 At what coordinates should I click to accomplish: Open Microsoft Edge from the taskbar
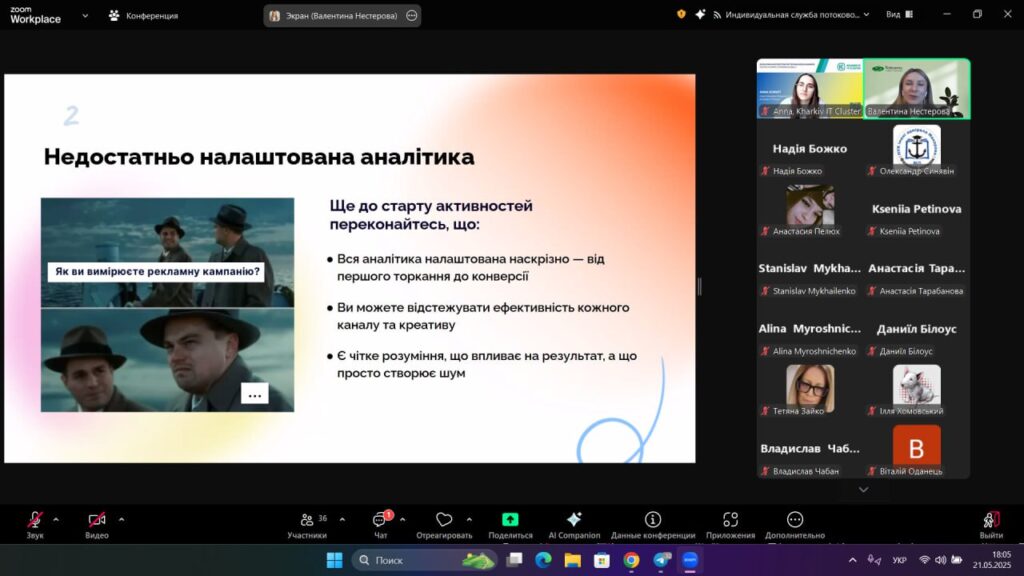click(543, 560)
